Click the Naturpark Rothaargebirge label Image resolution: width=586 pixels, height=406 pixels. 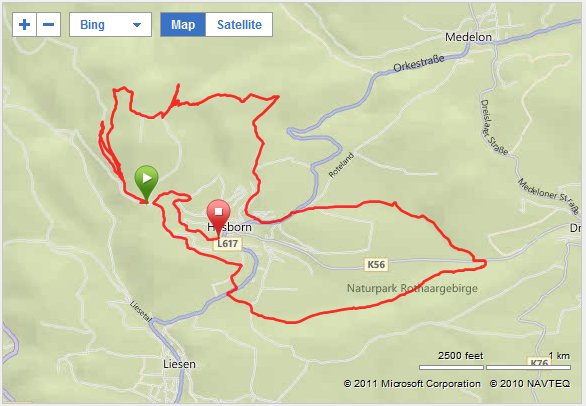pos(412,289)
